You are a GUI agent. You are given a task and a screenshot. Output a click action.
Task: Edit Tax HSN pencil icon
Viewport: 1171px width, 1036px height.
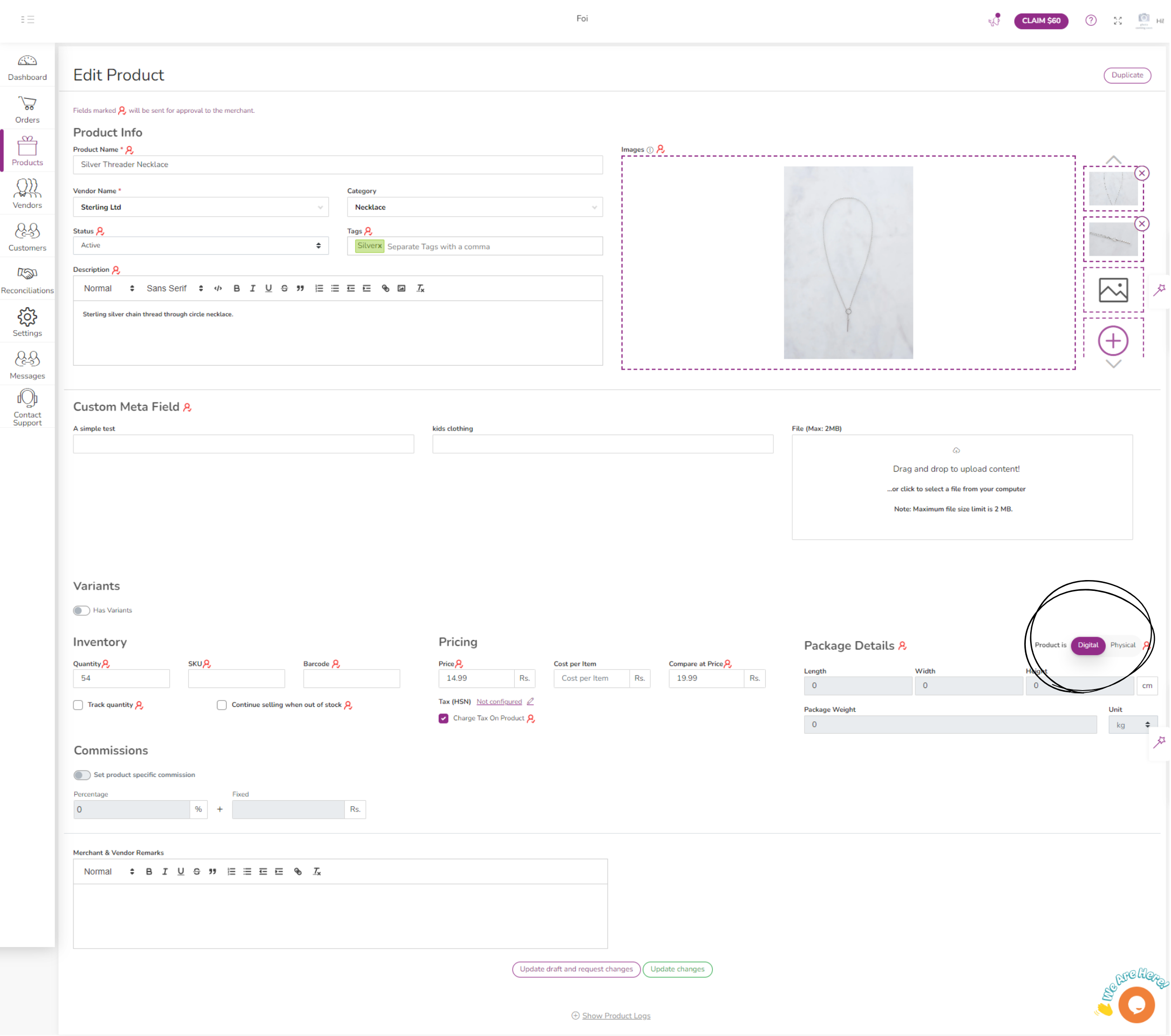click(531, 701)
